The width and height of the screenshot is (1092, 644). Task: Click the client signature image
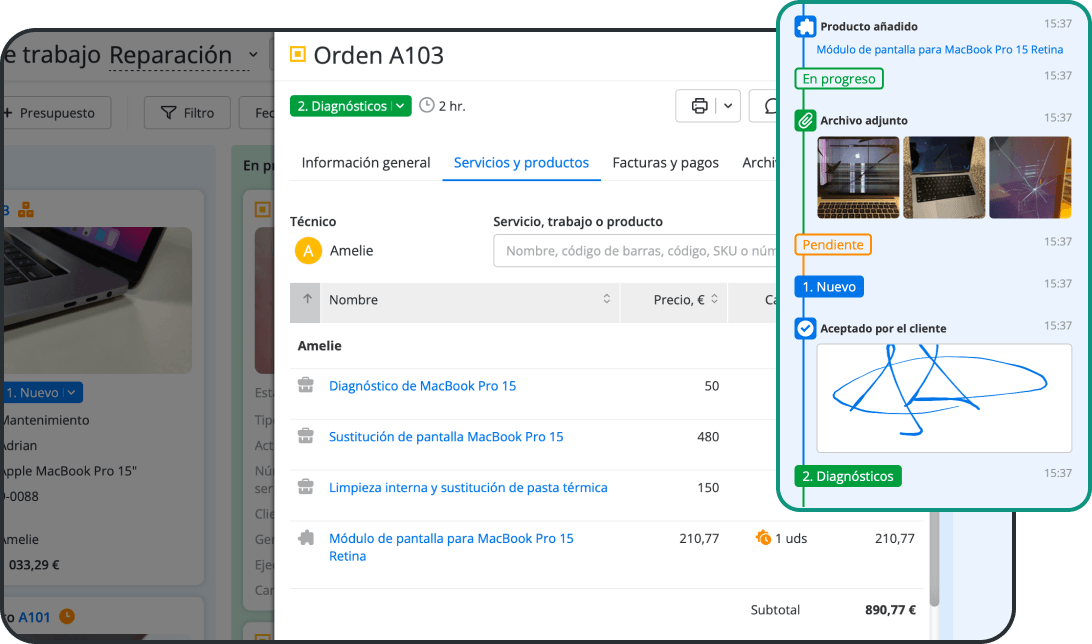point(944,398)
